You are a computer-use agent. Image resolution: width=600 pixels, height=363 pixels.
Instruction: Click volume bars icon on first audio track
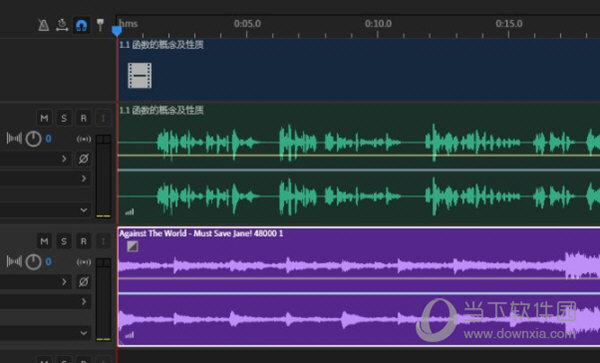click(x=14, y=138)
